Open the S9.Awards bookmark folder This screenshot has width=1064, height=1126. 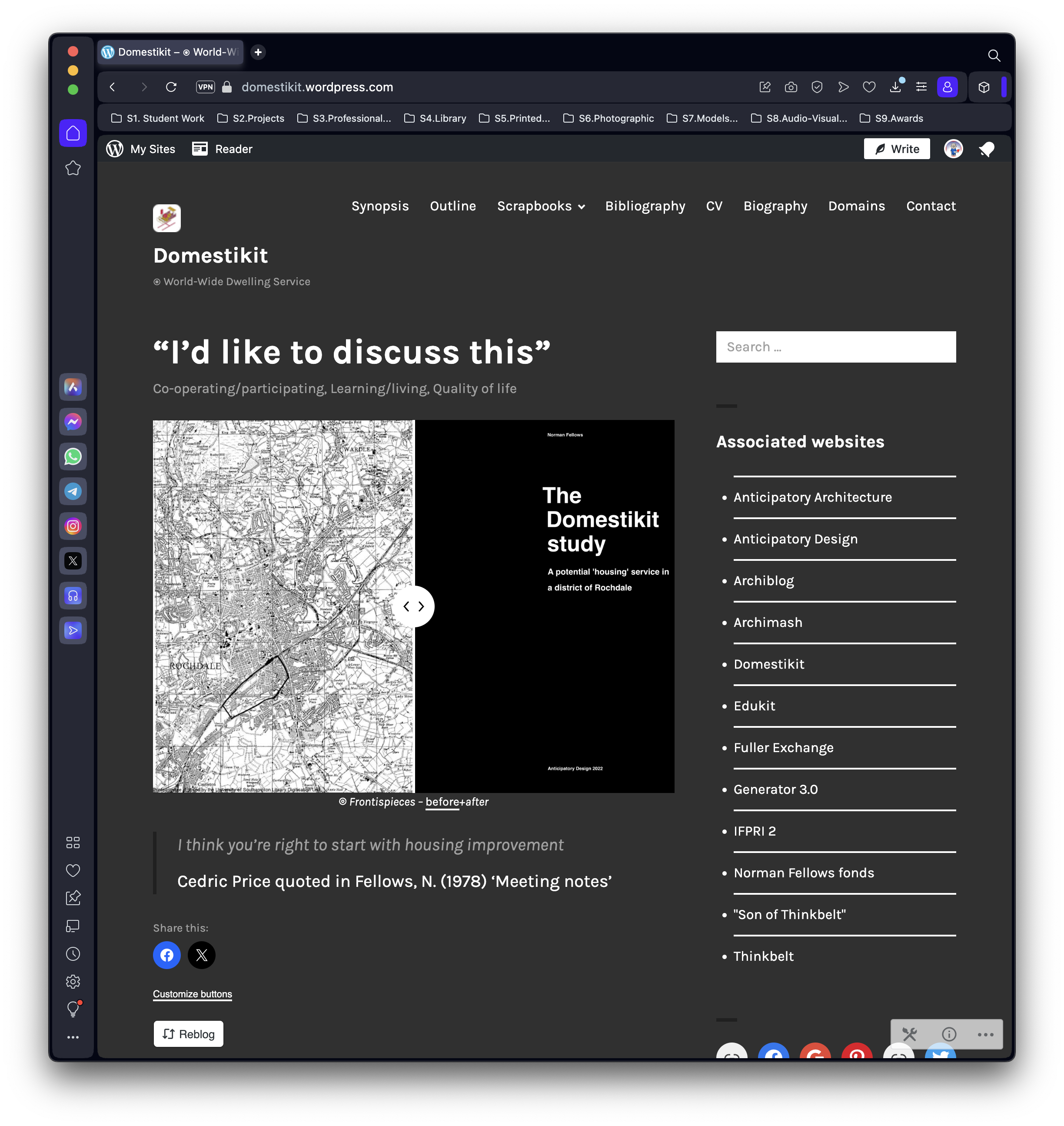tap(891, 119)
